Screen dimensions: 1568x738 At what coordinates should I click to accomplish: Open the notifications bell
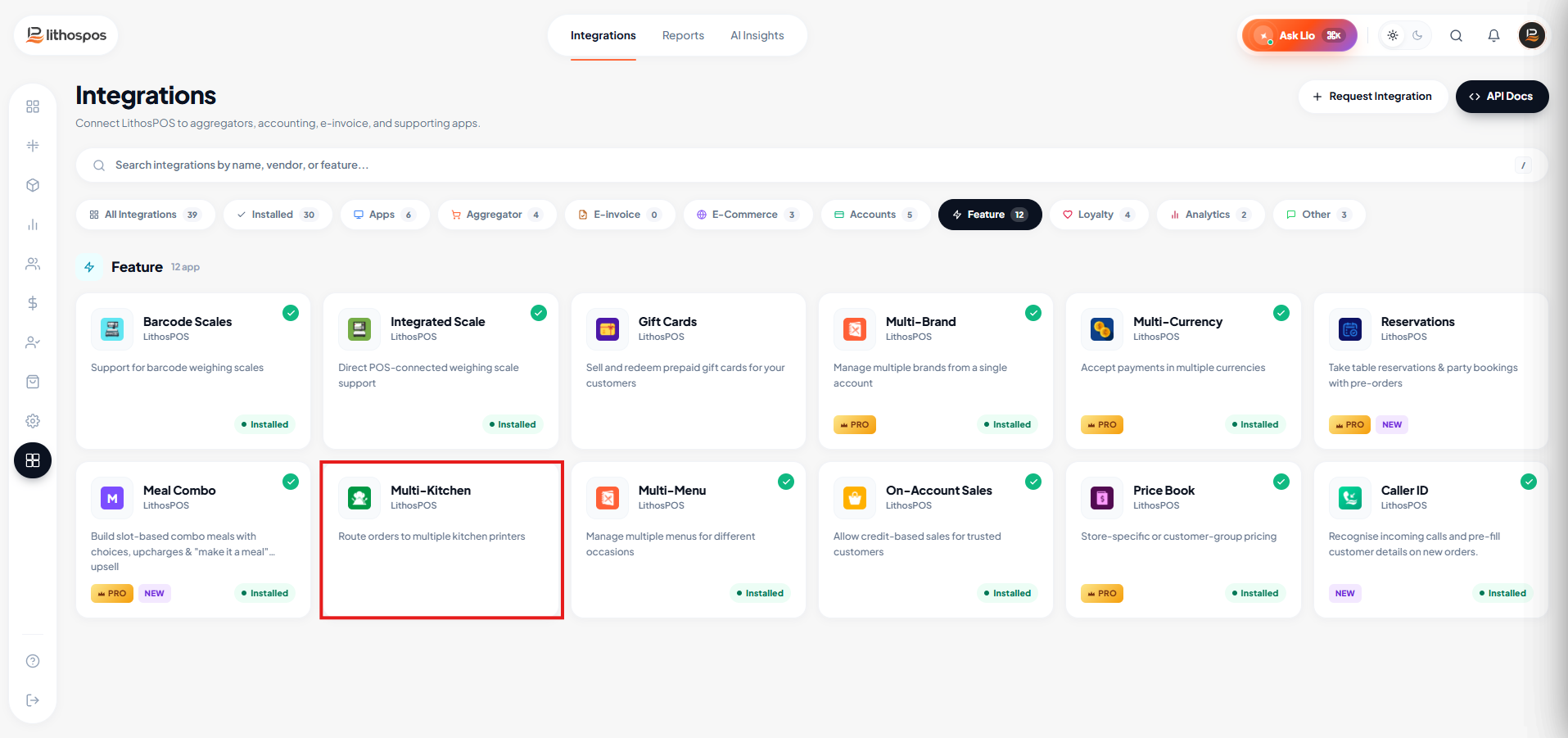point(1493,35)
